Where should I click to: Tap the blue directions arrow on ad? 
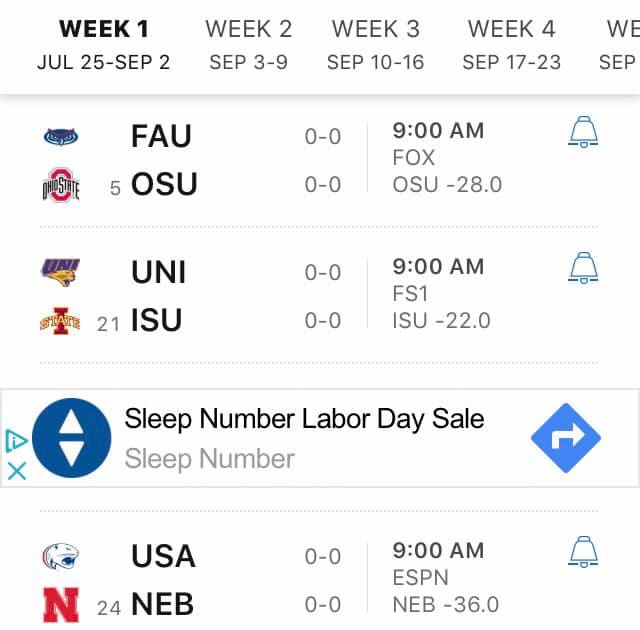point(566,438)
